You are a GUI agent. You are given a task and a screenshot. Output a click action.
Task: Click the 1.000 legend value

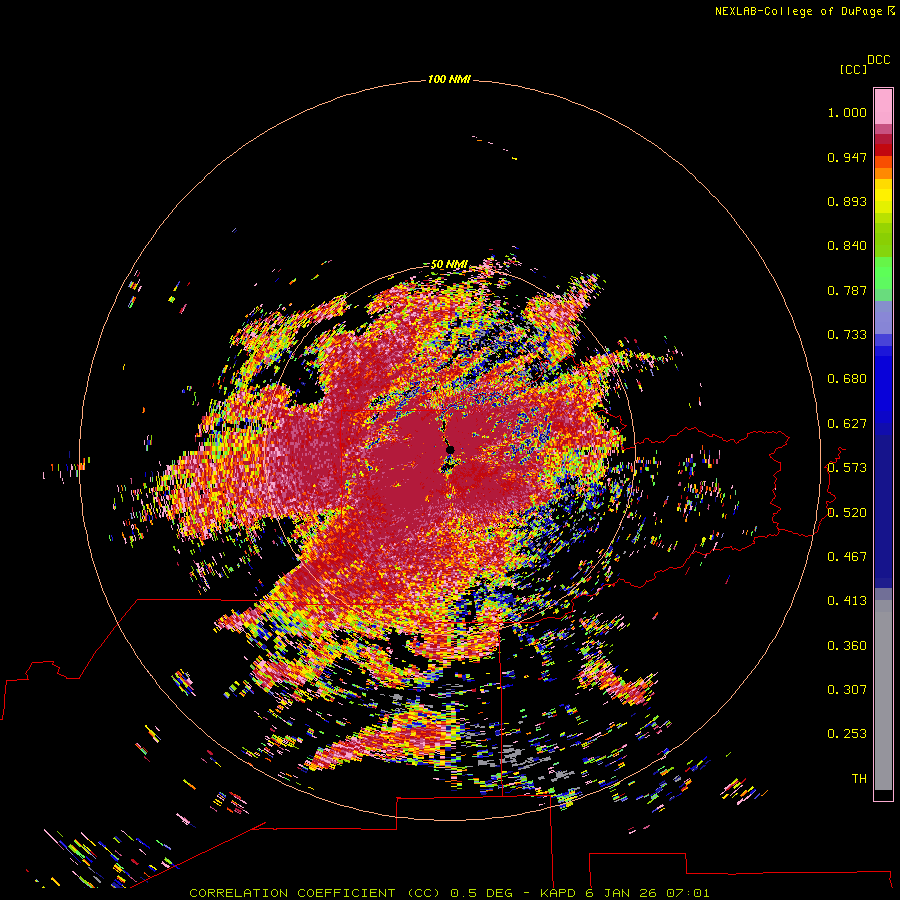click(847, 112)
